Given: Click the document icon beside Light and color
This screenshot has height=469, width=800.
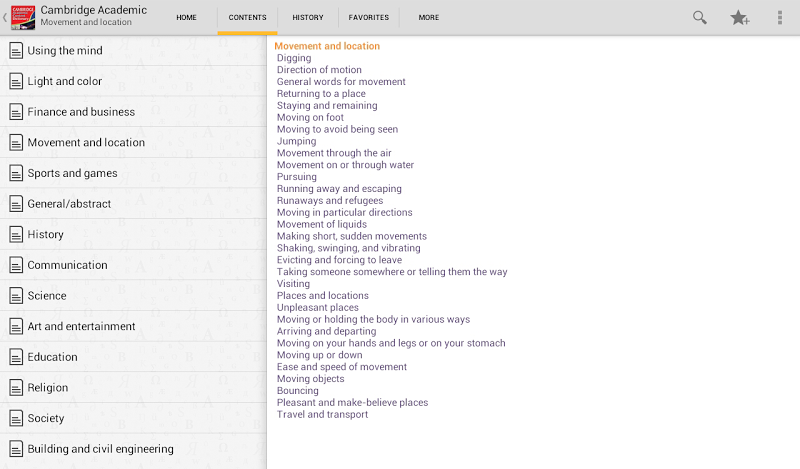Looking at the screenshot, I should pyautogui.click(x=16, y=81).
